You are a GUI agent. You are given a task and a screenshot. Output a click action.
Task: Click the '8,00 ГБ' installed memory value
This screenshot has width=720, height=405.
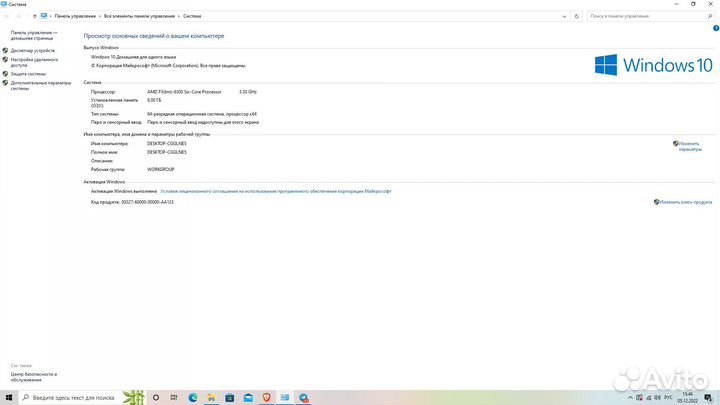(154, 100)
